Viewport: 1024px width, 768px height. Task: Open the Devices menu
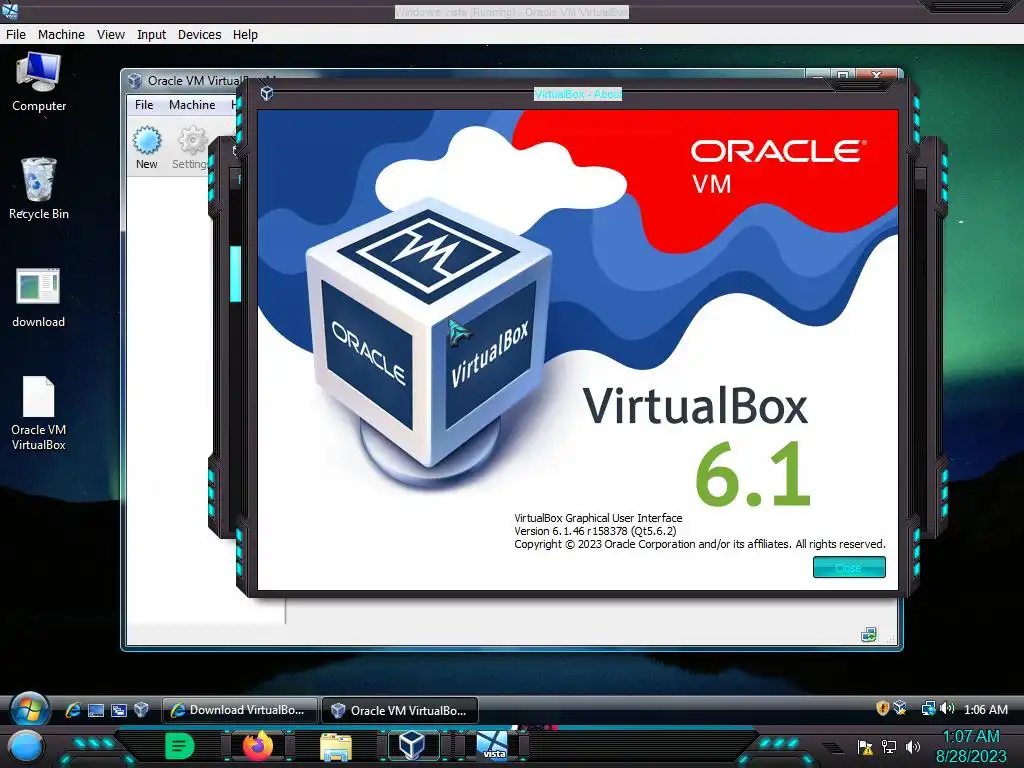200,35
